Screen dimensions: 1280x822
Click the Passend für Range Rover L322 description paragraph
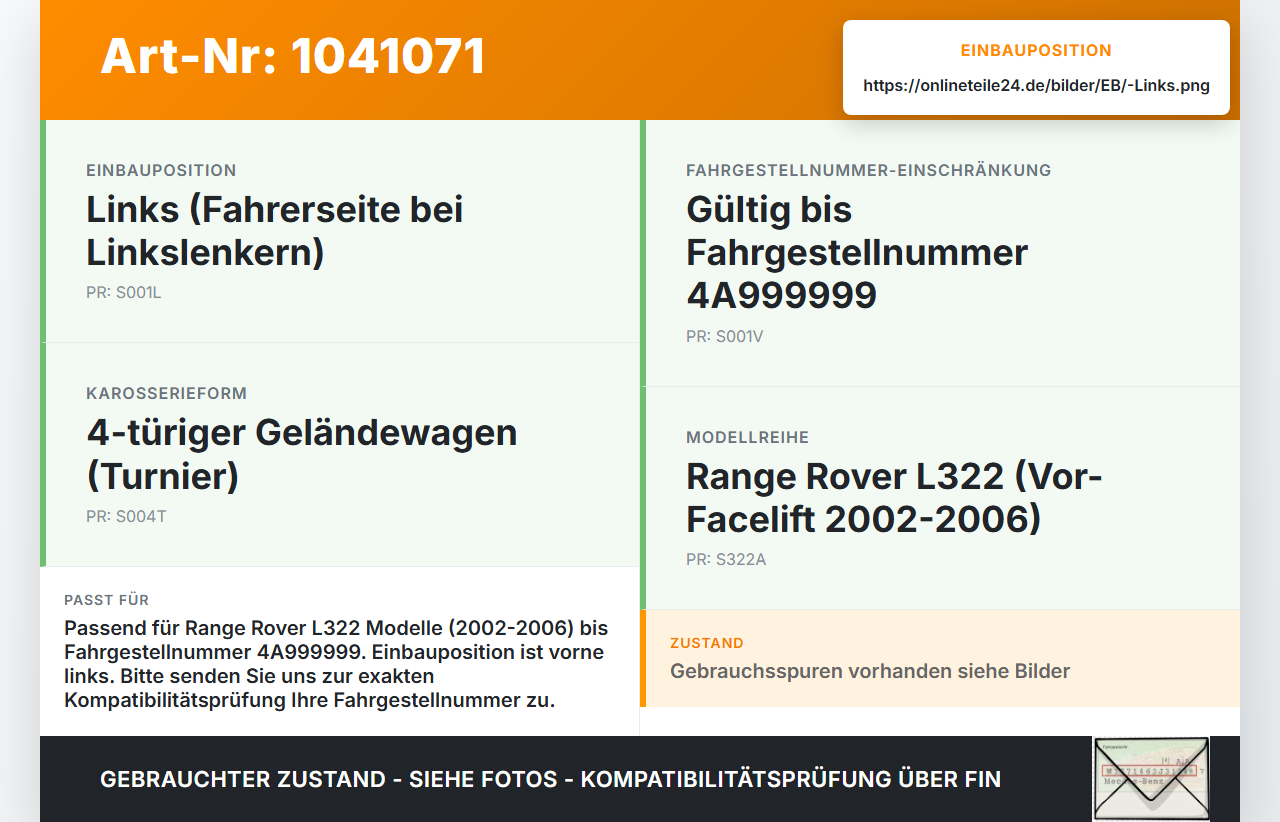click(336, 664)
